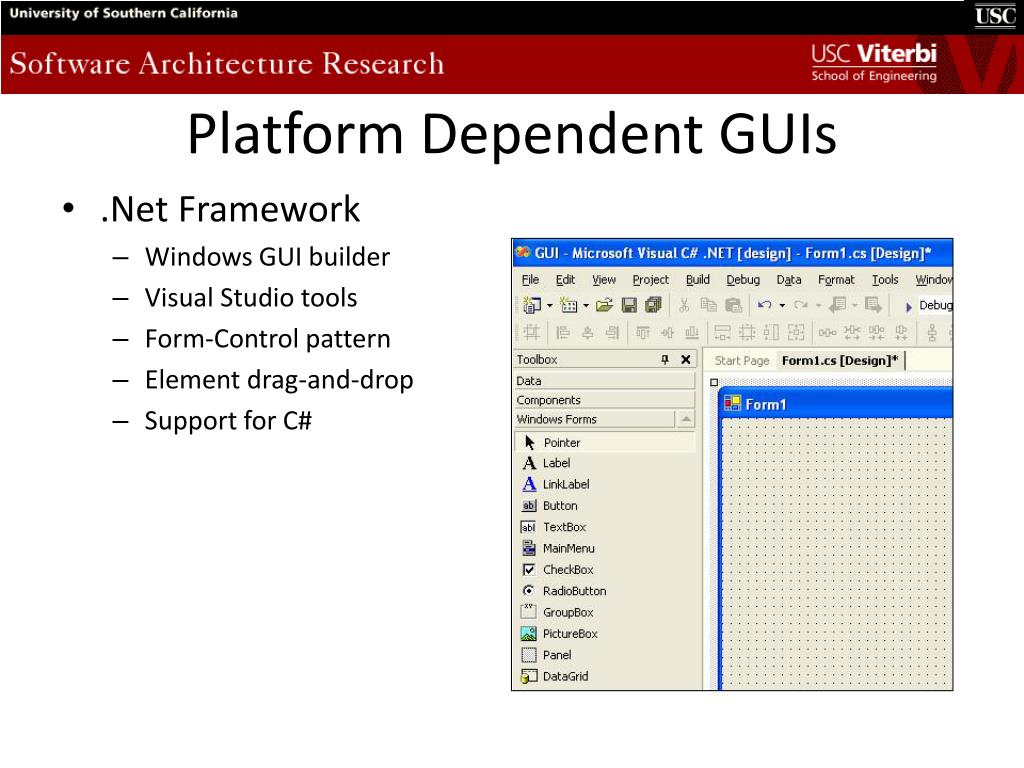Image resolution: width=1024 pixels, height=768 pixels.
Task: Switch to Form1.cs [Design] tab
Action: coord(840,360)
